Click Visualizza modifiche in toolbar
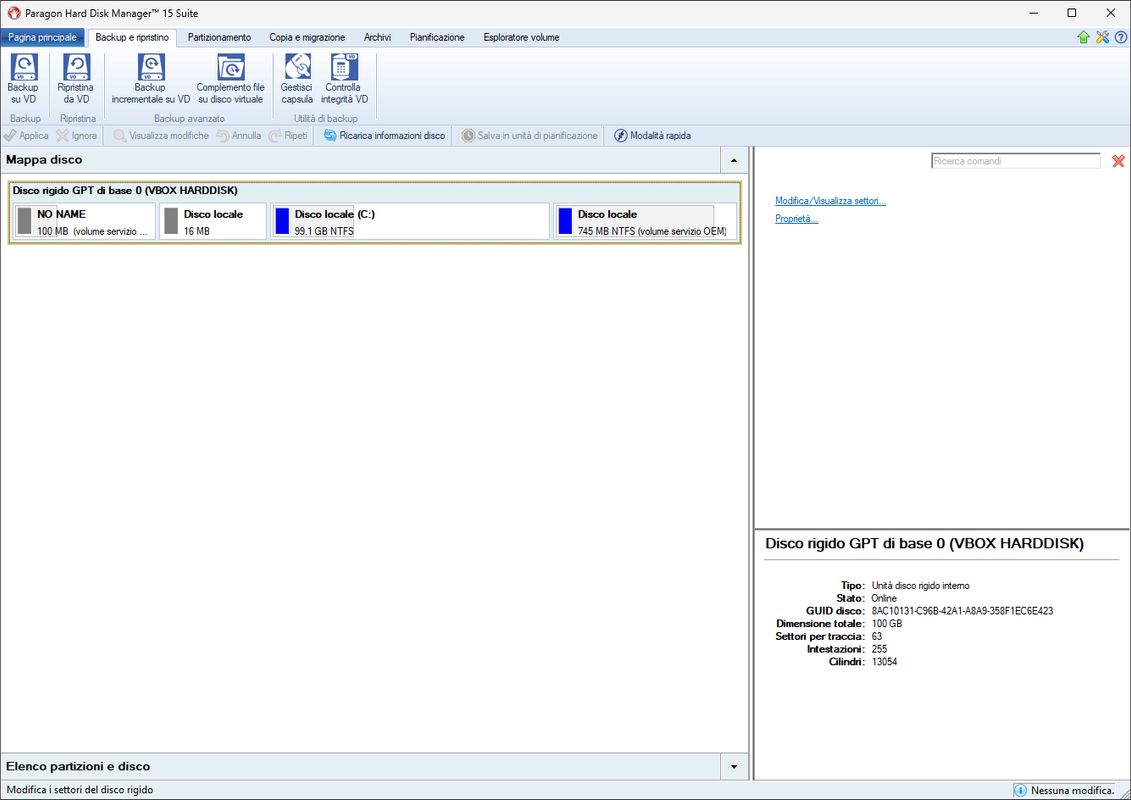This screenshot has width=1131, height=800. (x=161, y=136)
